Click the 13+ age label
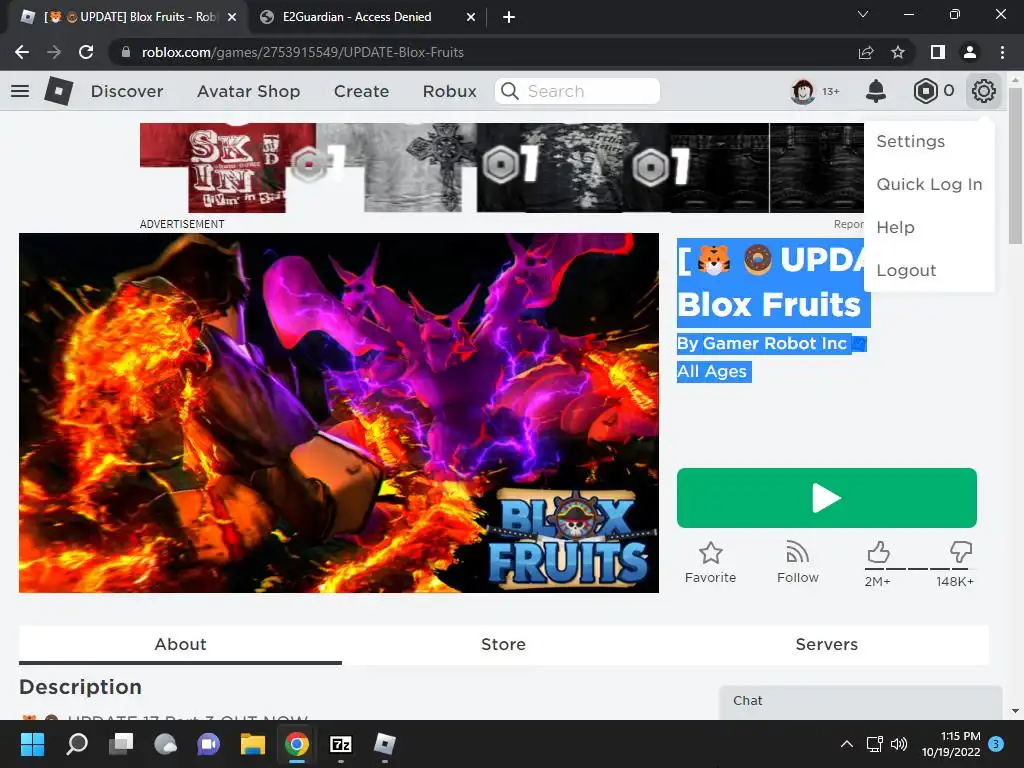The image size is (1024, 768). coord(831,91)
